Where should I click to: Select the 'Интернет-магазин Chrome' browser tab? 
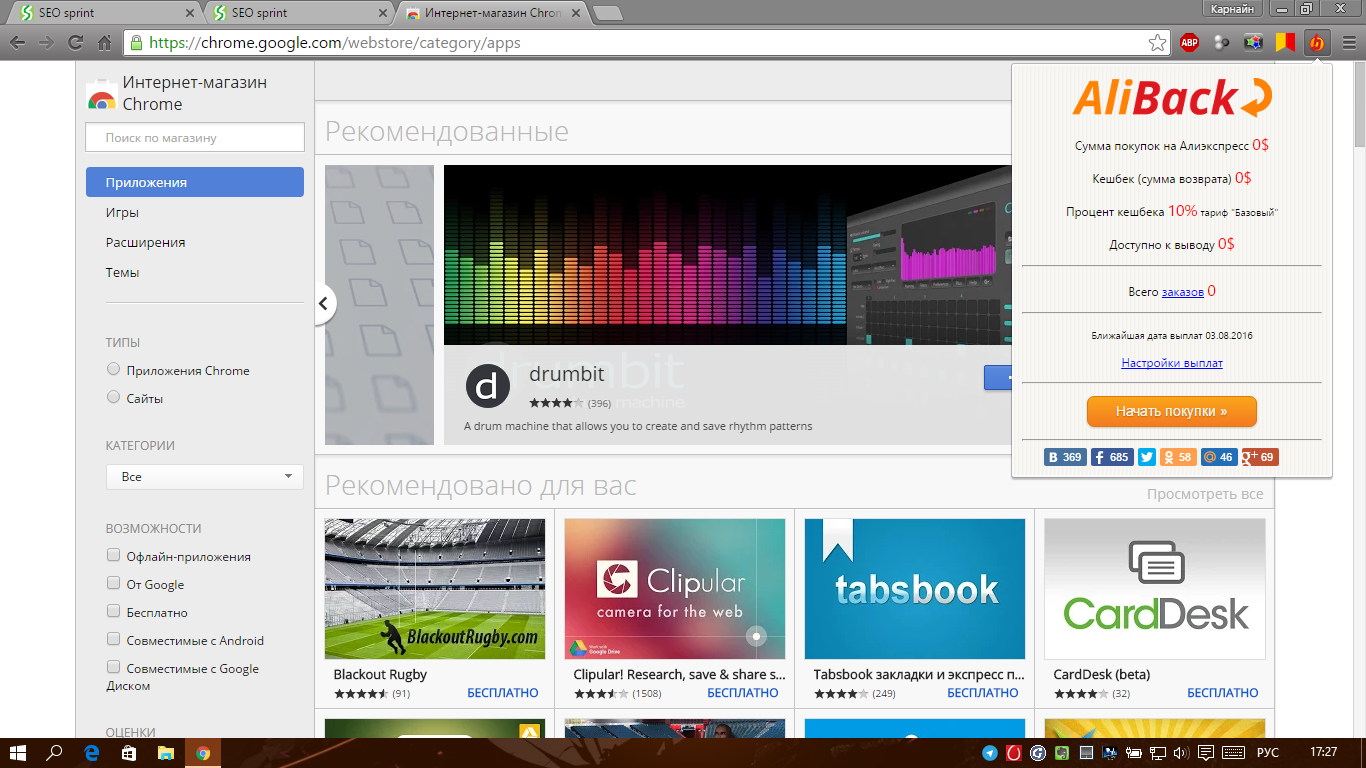pyautogui.click(x=493, y=13)
